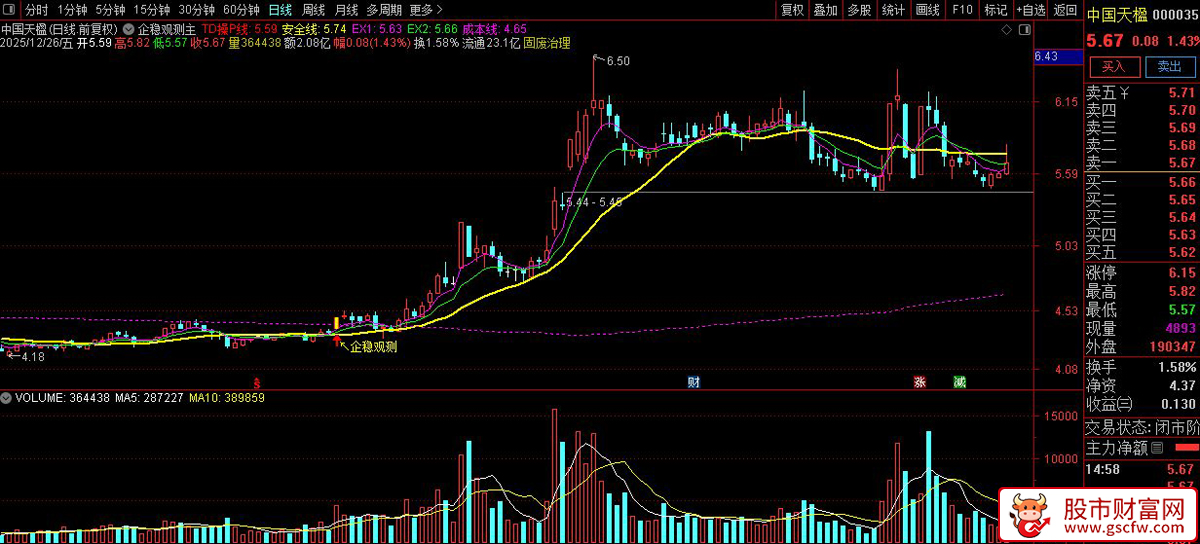Click the 标记 mark button
This screenshot has height=544, width=1200.
pyautogui.click(x=995, y=10)
